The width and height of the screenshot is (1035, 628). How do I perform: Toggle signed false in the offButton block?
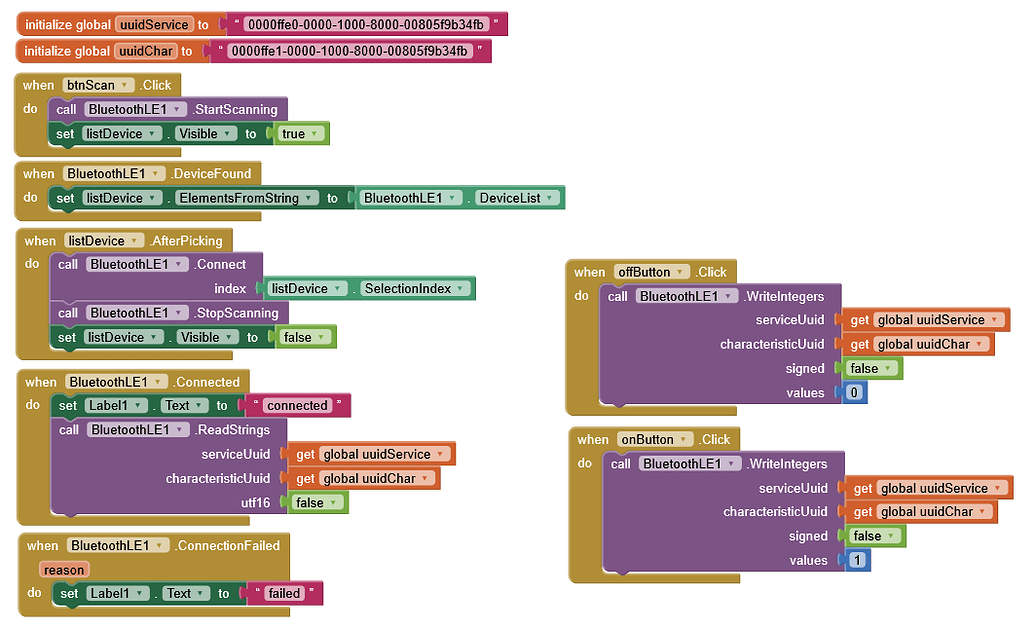point(871,368)
